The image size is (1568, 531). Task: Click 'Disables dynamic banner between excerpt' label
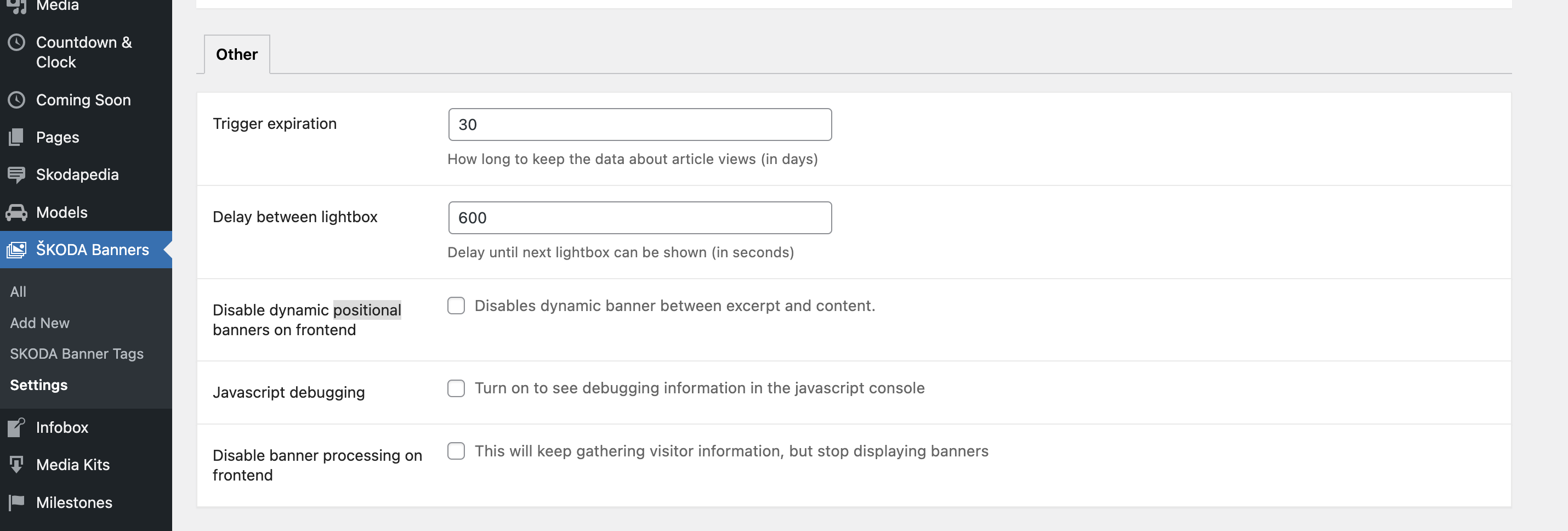674,306
